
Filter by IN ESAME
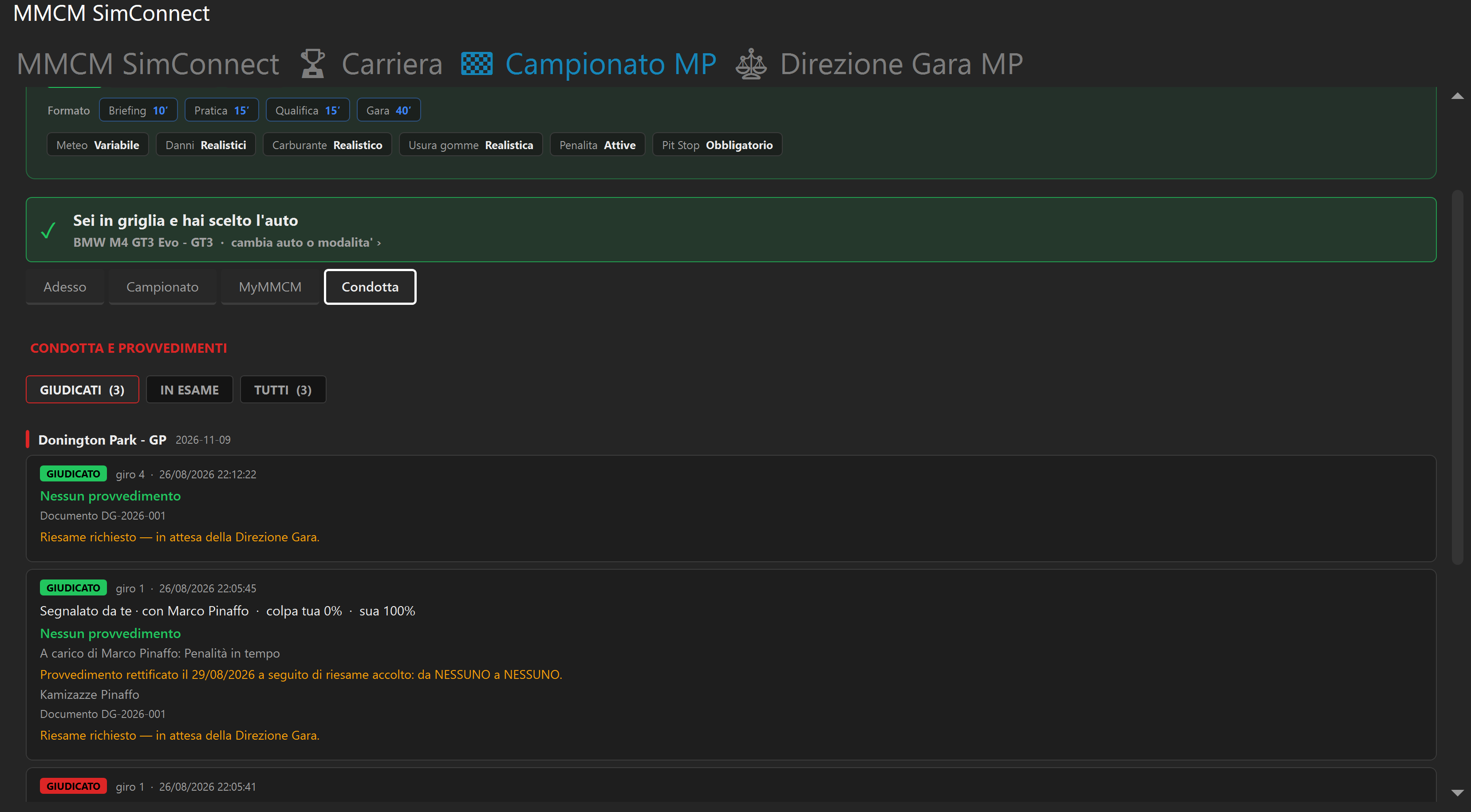point(189,390)
